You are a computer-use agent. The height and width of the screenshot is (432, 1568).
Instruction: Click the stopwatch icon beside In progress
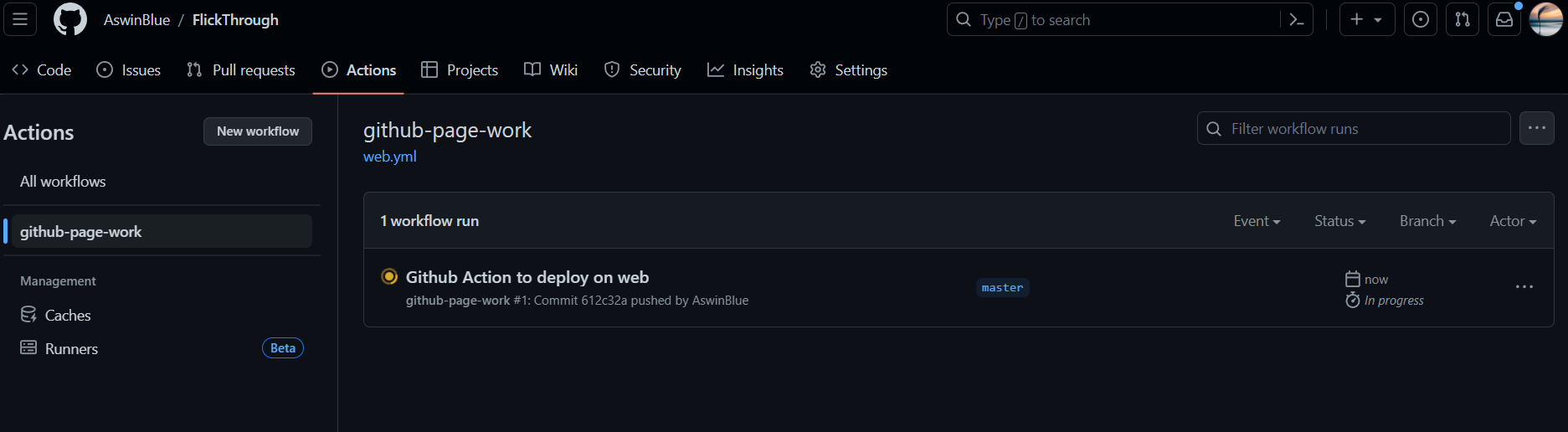point(1353,300)
